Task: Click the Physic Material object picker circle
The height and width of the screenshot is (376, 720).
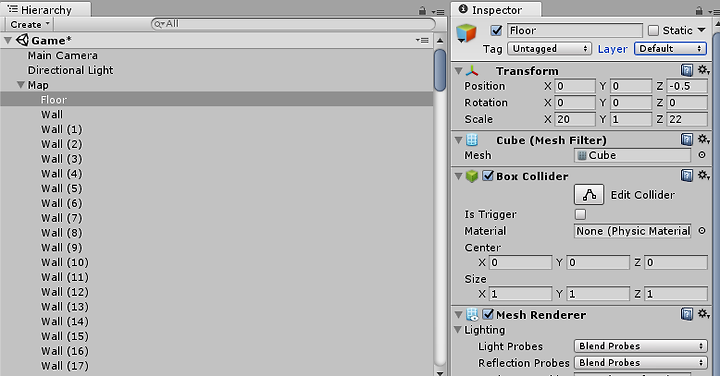Action: click(x=702, y=231)
